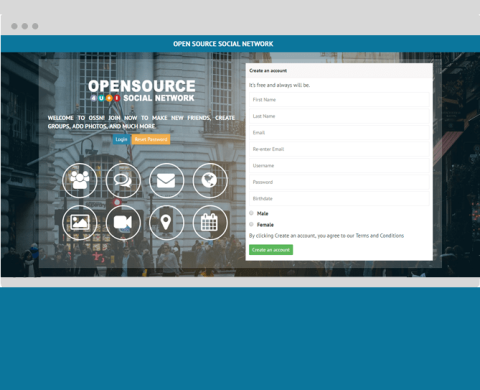Focus the Last Name field

tap(339, 116)
